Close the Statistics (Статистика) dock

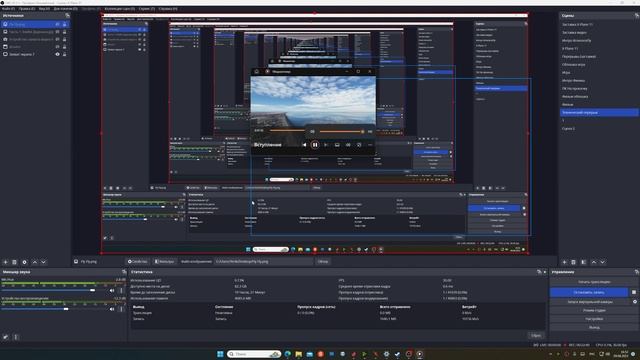point(545,272)
